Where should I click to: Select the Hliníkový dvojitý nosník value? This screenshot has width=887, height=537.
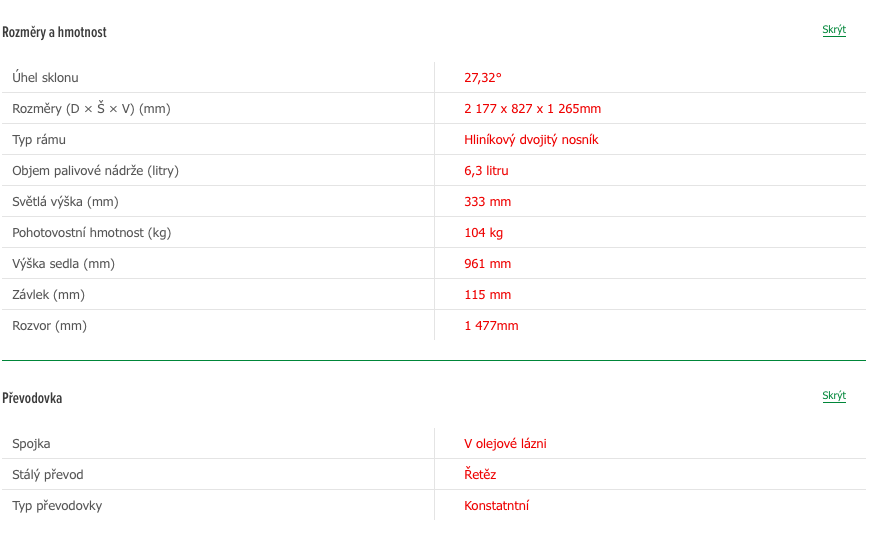(531, 140)
